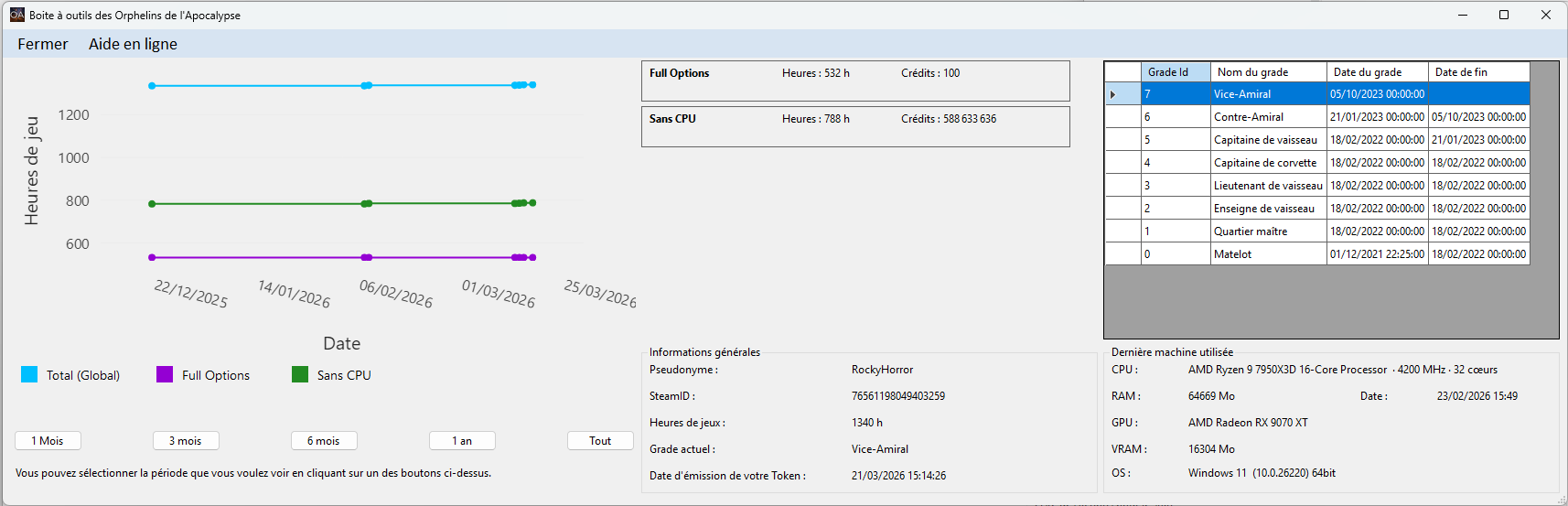Click the Matelot grade cell

[x=1267, y=254]
